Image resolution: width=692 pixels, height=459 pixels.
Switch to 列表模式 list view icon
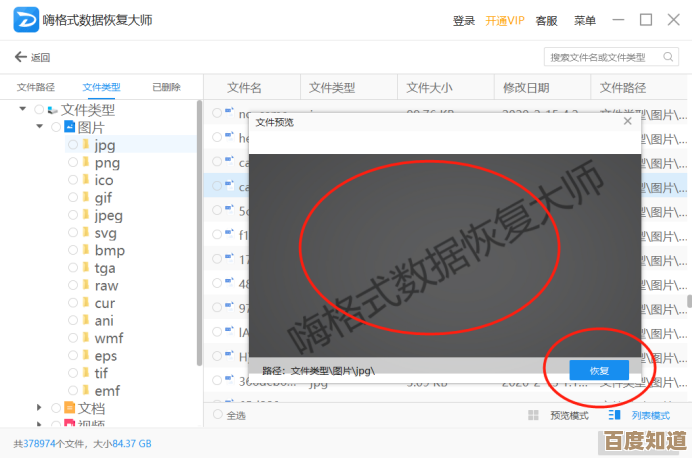click(x=614, y=415)
